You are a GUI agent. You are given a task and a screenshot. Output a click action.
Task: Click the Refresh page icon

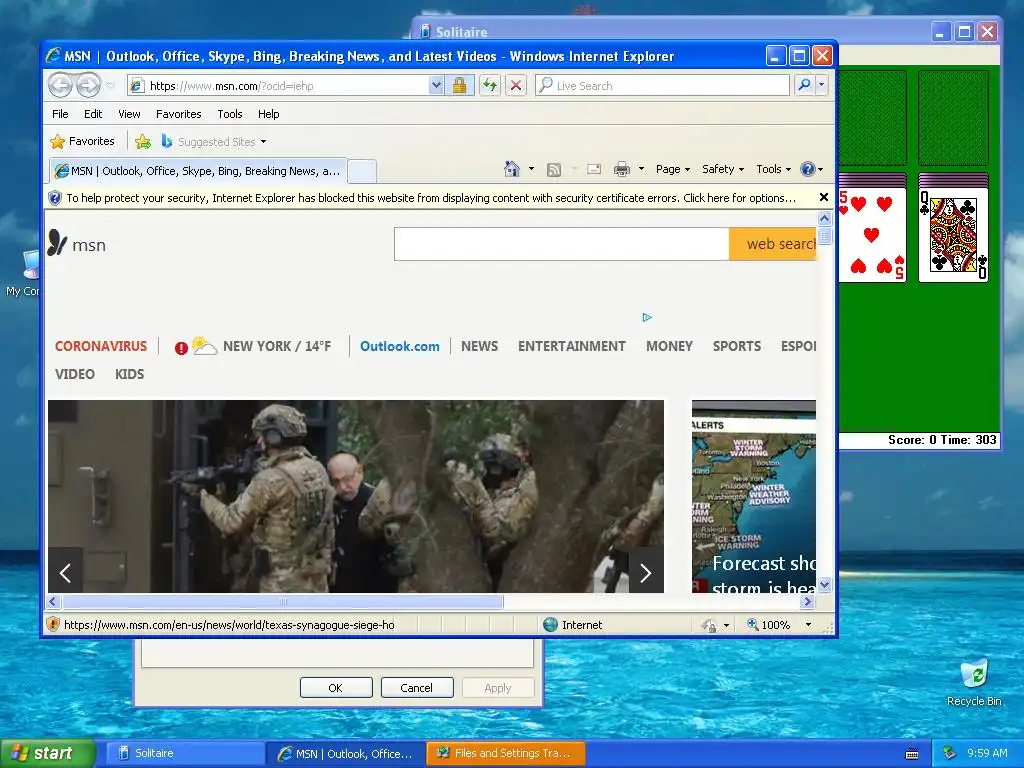click(490, 86)
